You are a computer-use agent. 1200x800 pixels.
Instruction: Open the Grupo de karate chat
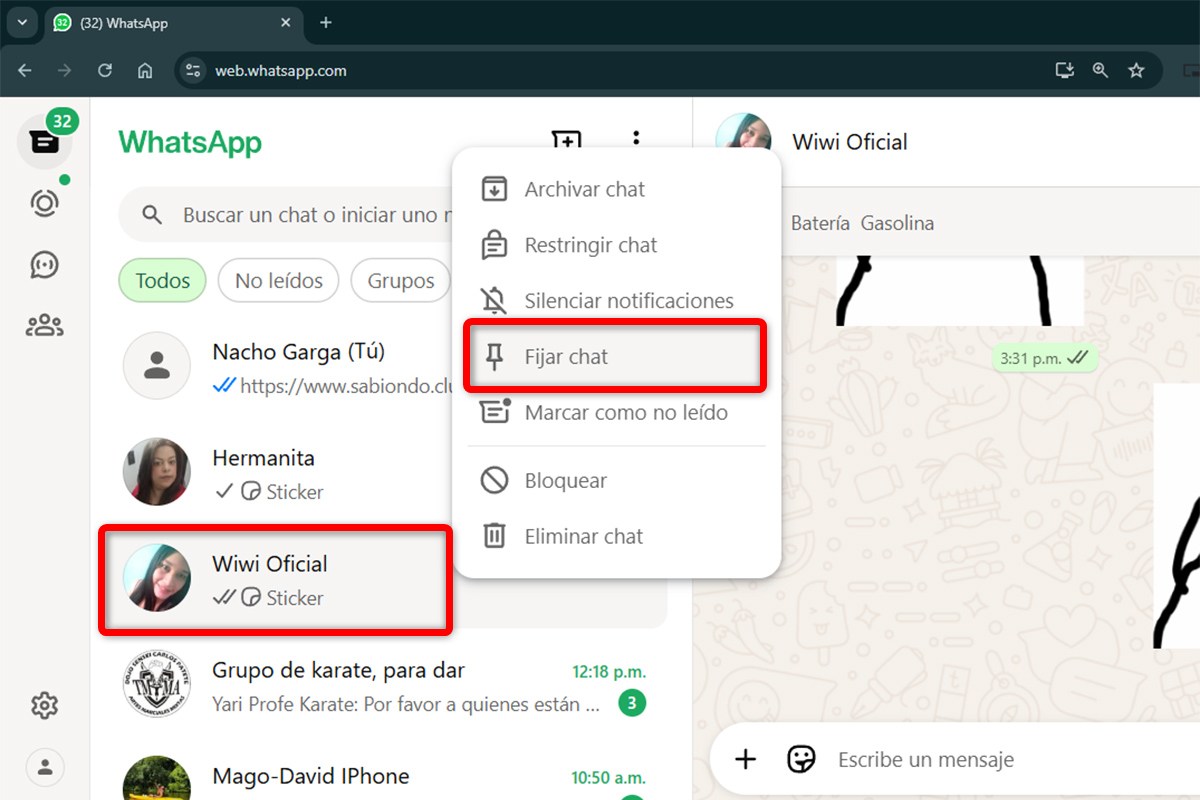pos(386,686)
